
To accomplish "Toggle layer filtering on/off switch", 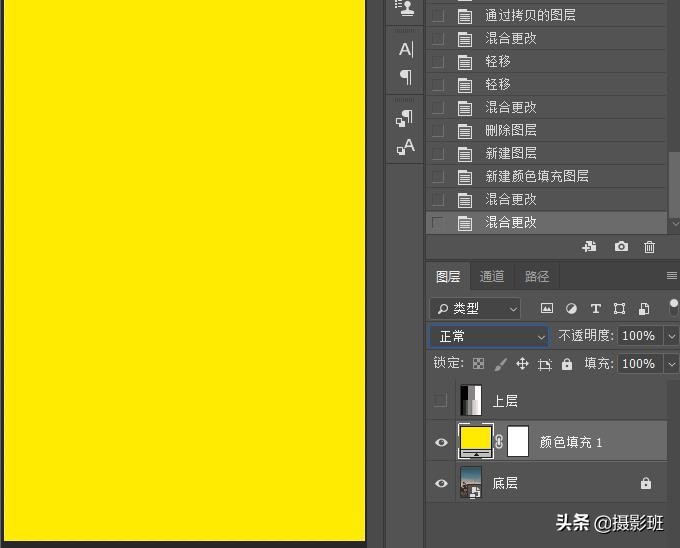I will [673, 308].
